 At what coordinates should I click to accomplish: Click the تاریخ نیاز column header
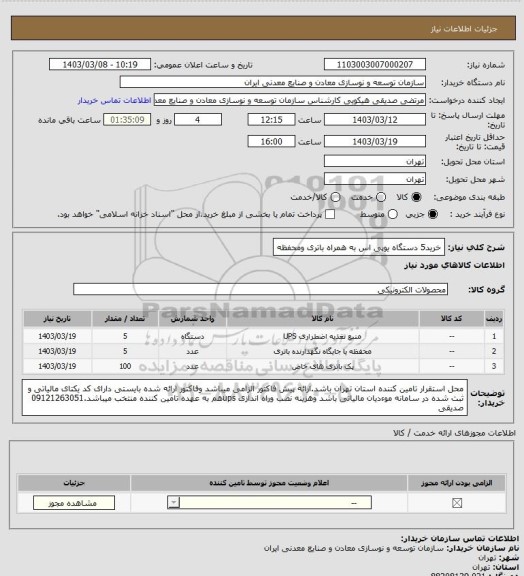click(57, 319)
